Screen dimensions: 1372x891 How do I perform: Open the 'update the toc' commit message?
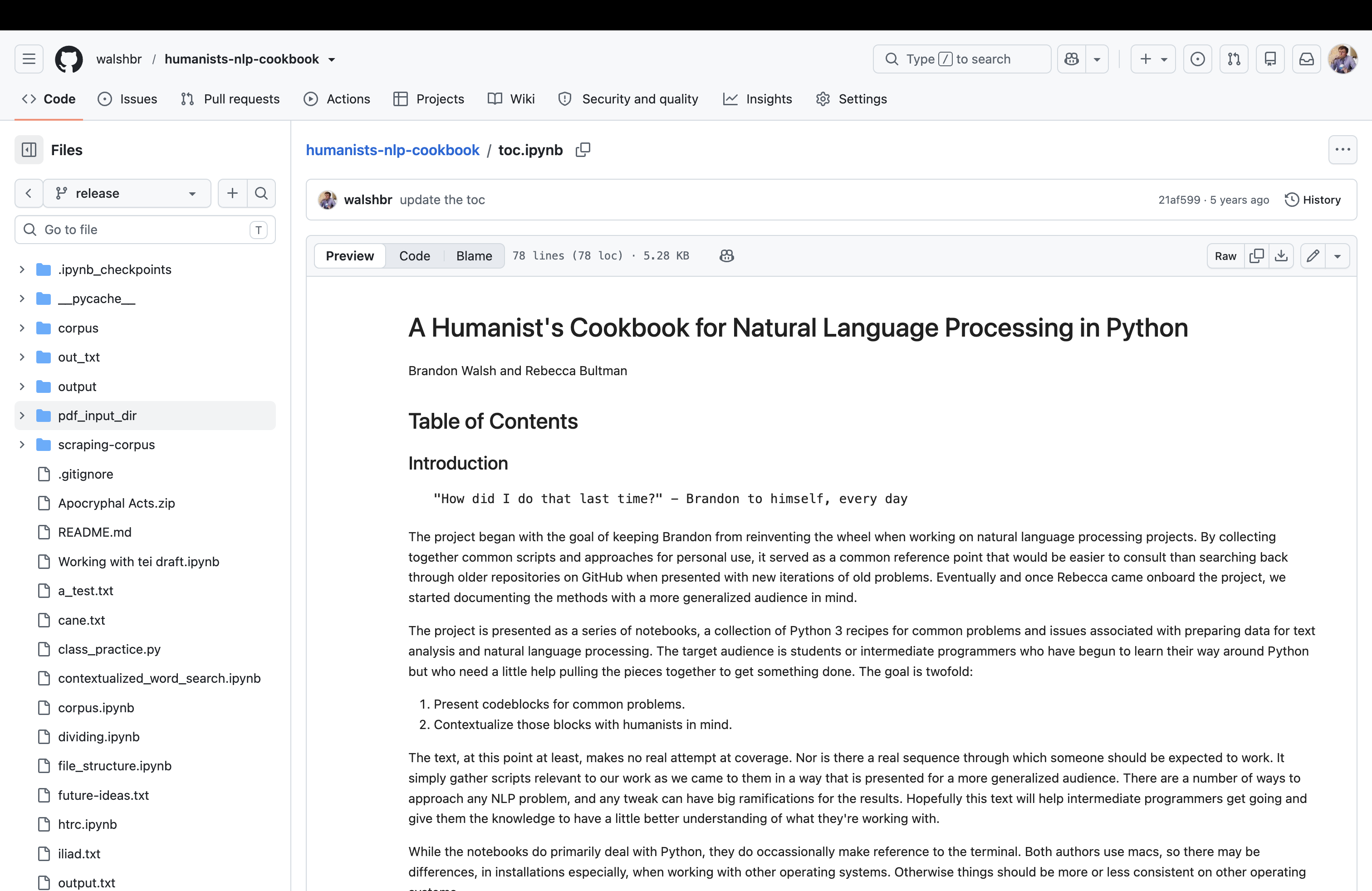click(442, 200)
